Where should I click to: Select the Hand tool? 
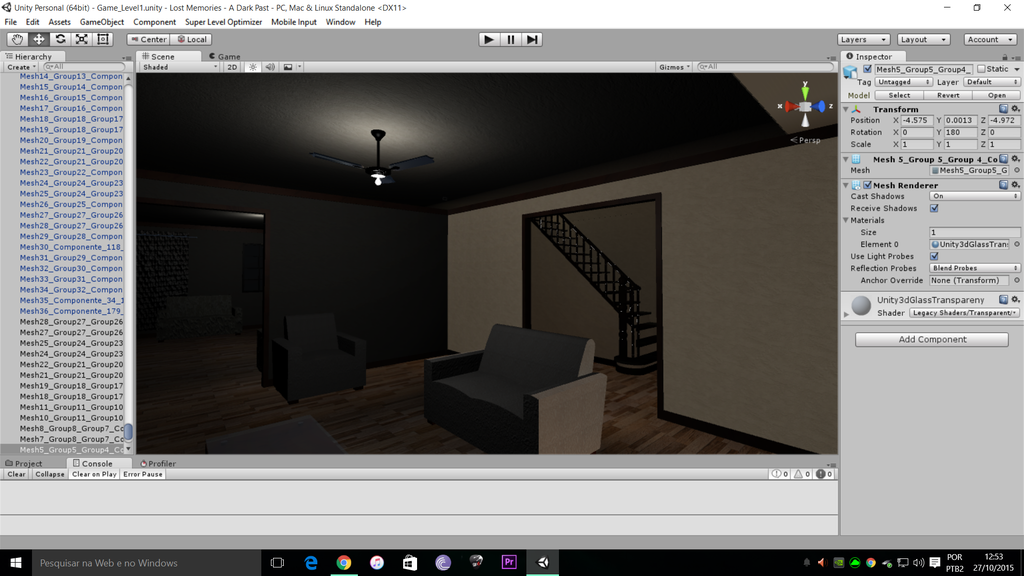pos(17,39)
